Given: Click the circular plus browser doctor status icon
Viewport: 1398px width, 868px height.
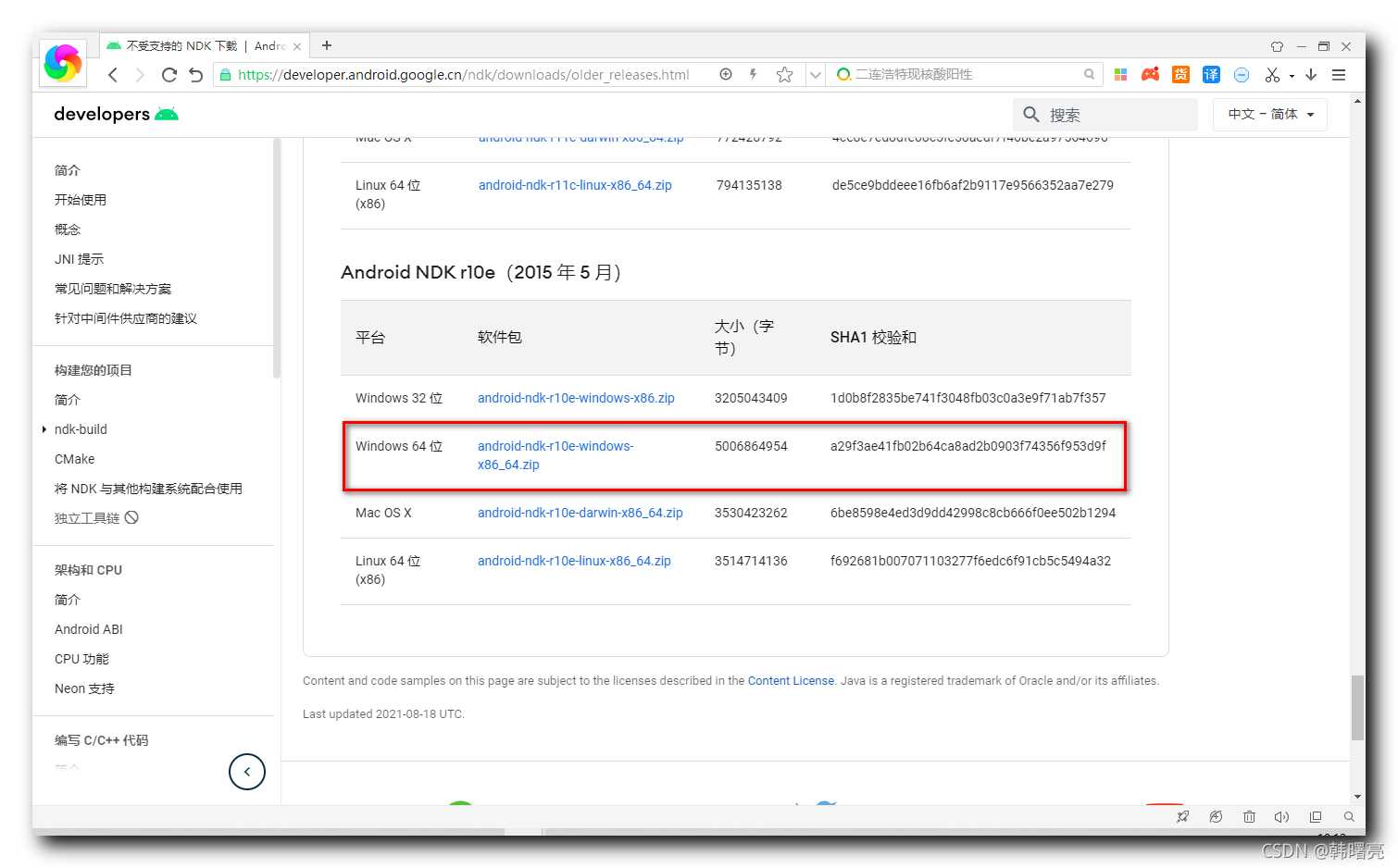Looking at the screenshot, I should 1216,816.
